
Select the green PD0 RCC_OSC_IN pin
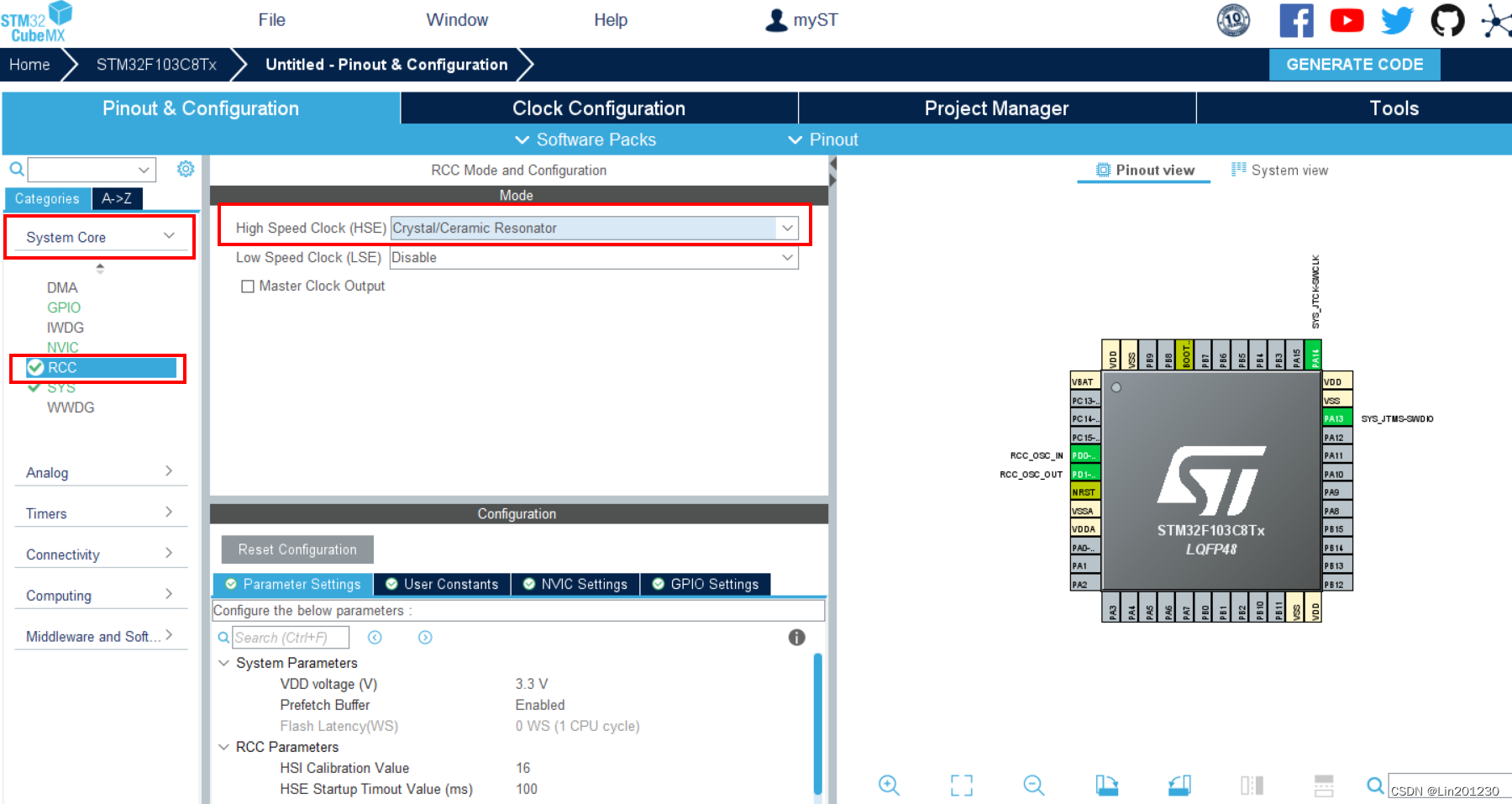click(1084, 455)
